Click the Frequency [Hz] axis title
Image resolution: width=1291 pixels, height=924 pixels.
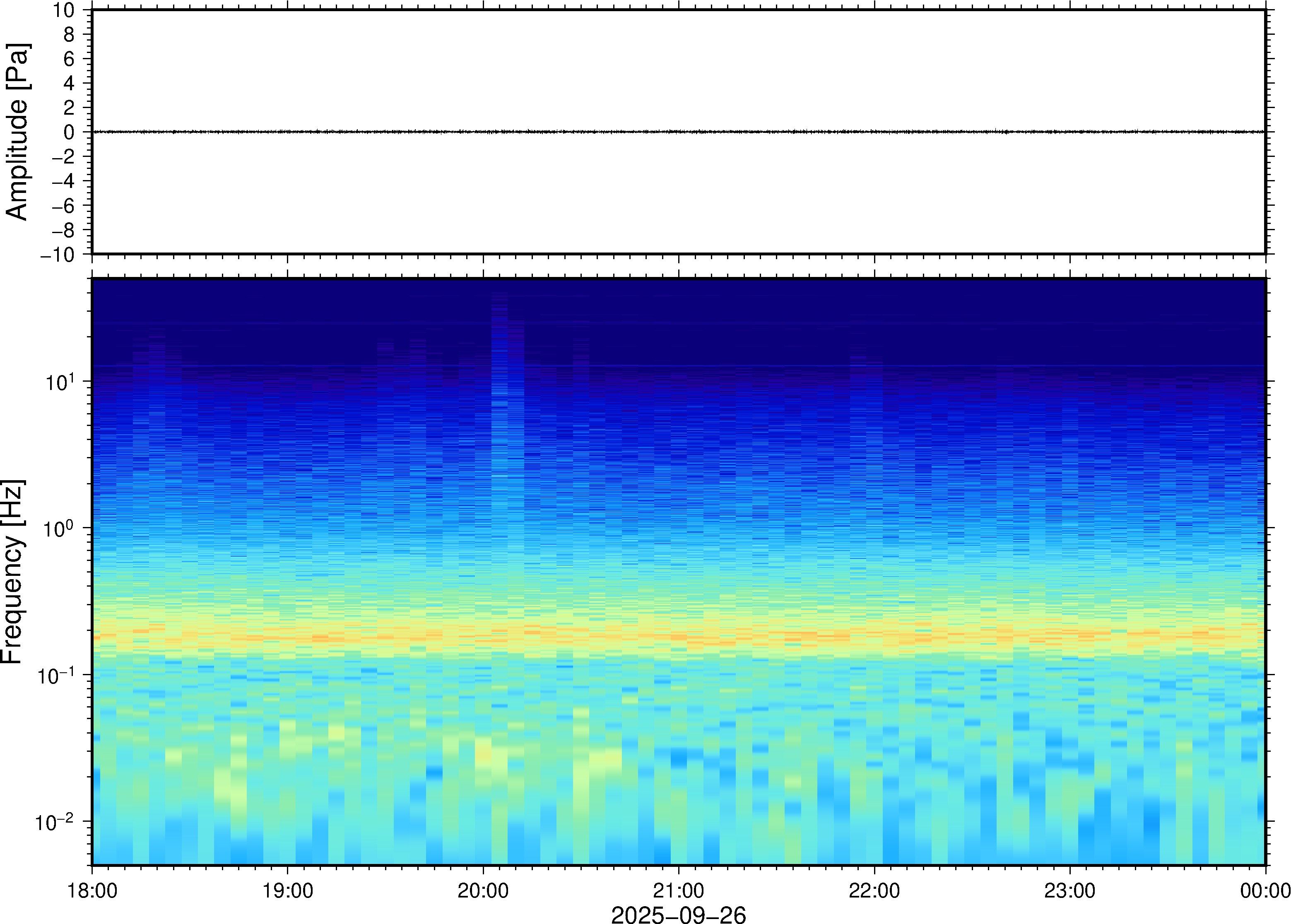tap(12, 571)
